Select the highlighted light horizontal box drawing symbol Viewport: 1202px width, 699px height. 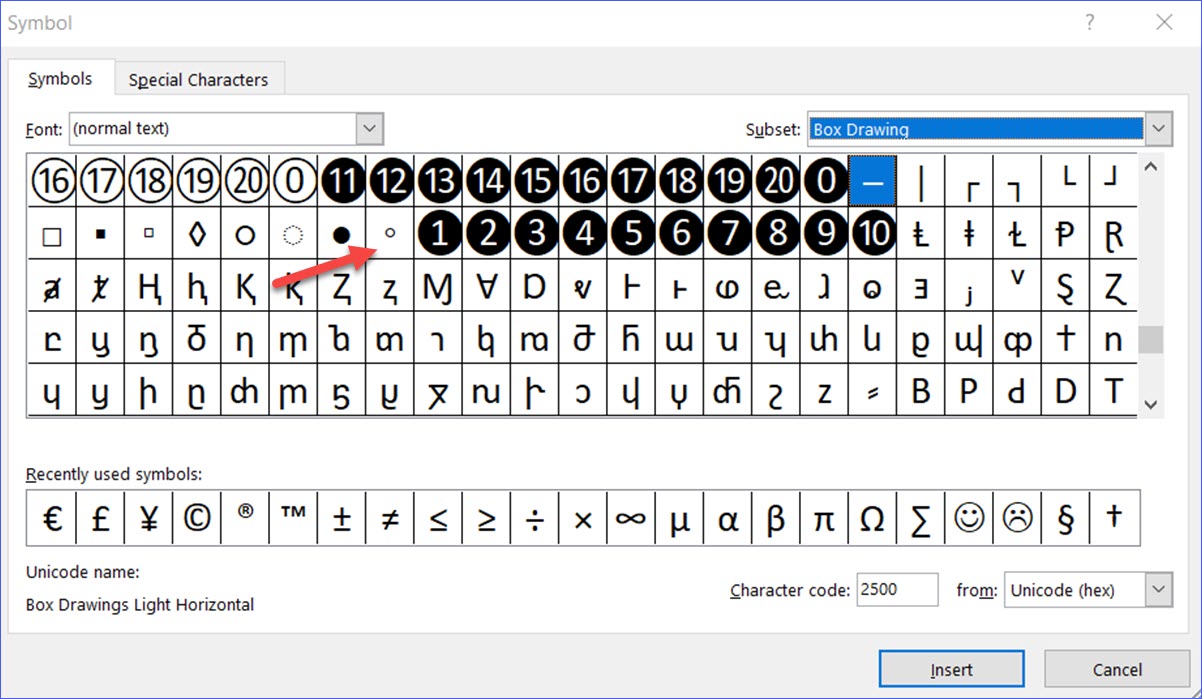click(872, 181)
